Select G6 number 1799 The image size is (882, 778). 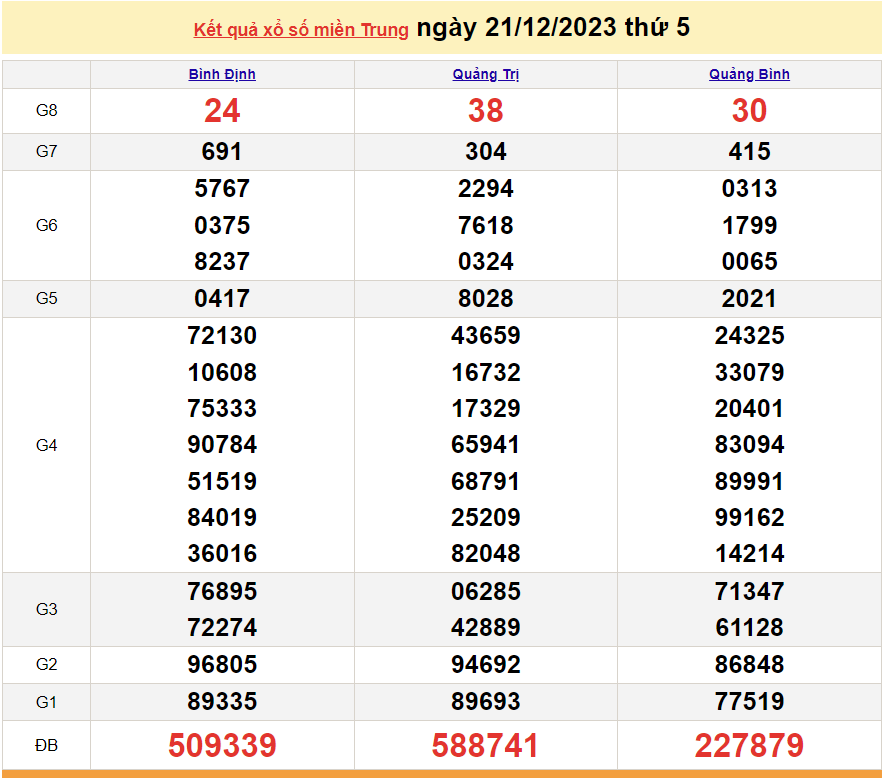pyautogui.click(x=749, y=226)
